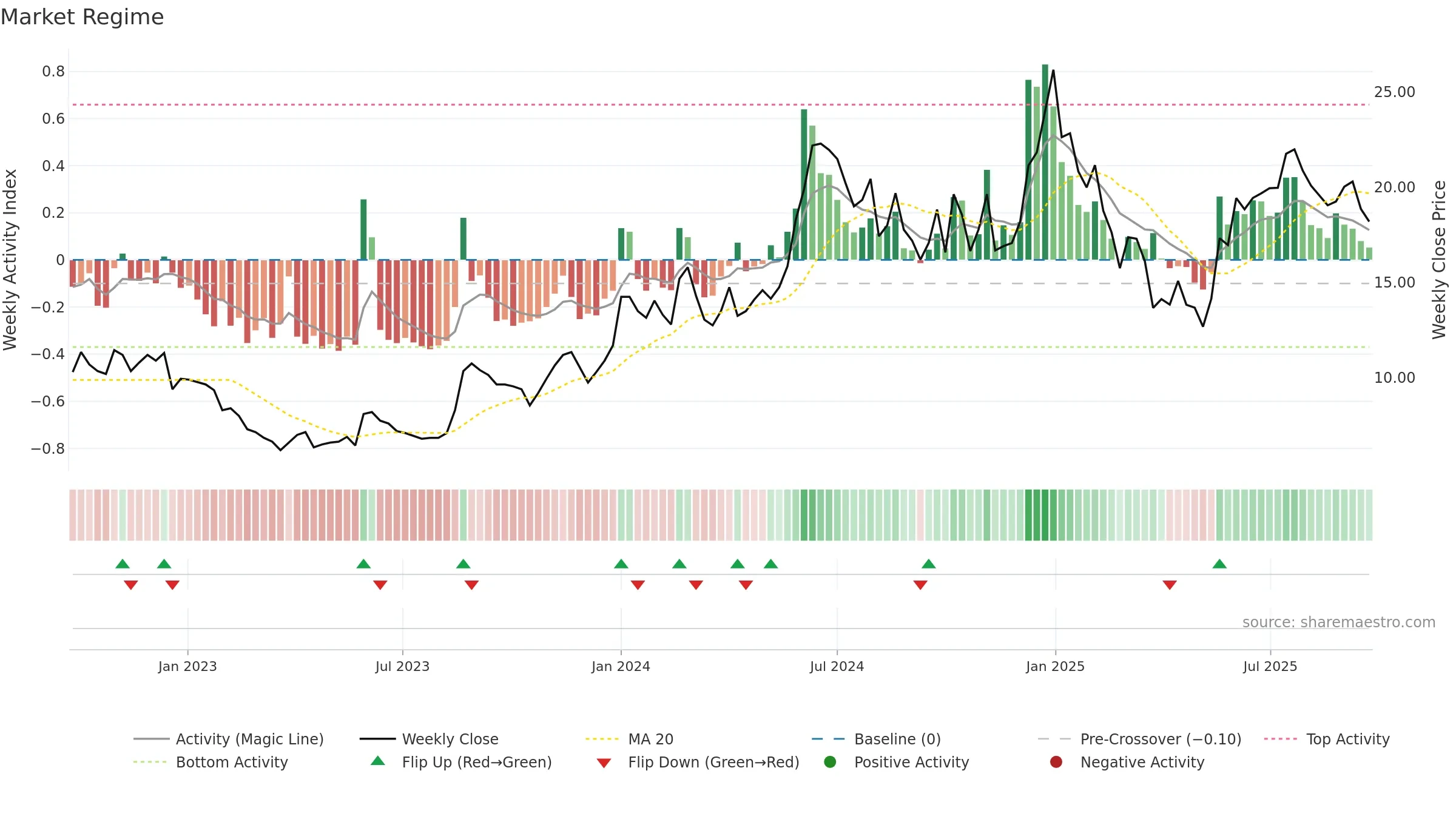The height and width of the screenshot is (819, 1456).
Task: Click the Baseline (0) legend entry
Action: tap(876, 739)
